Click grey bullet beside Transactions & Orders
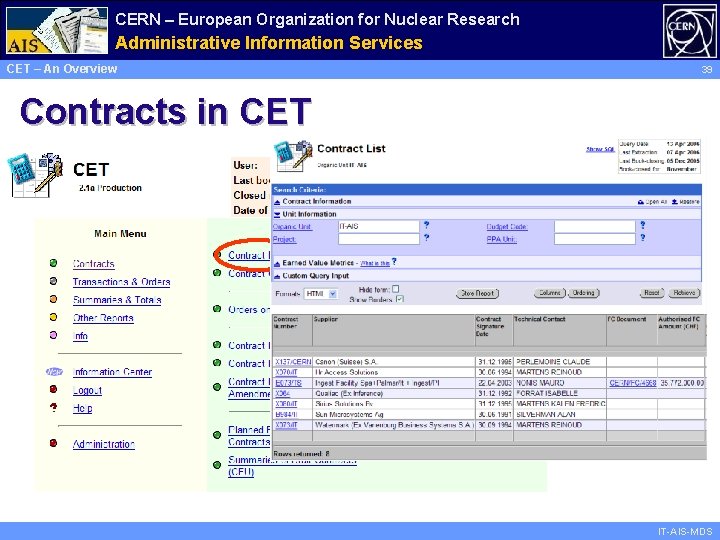The width and height of the screenshot is (720, 540). [53, 281]
